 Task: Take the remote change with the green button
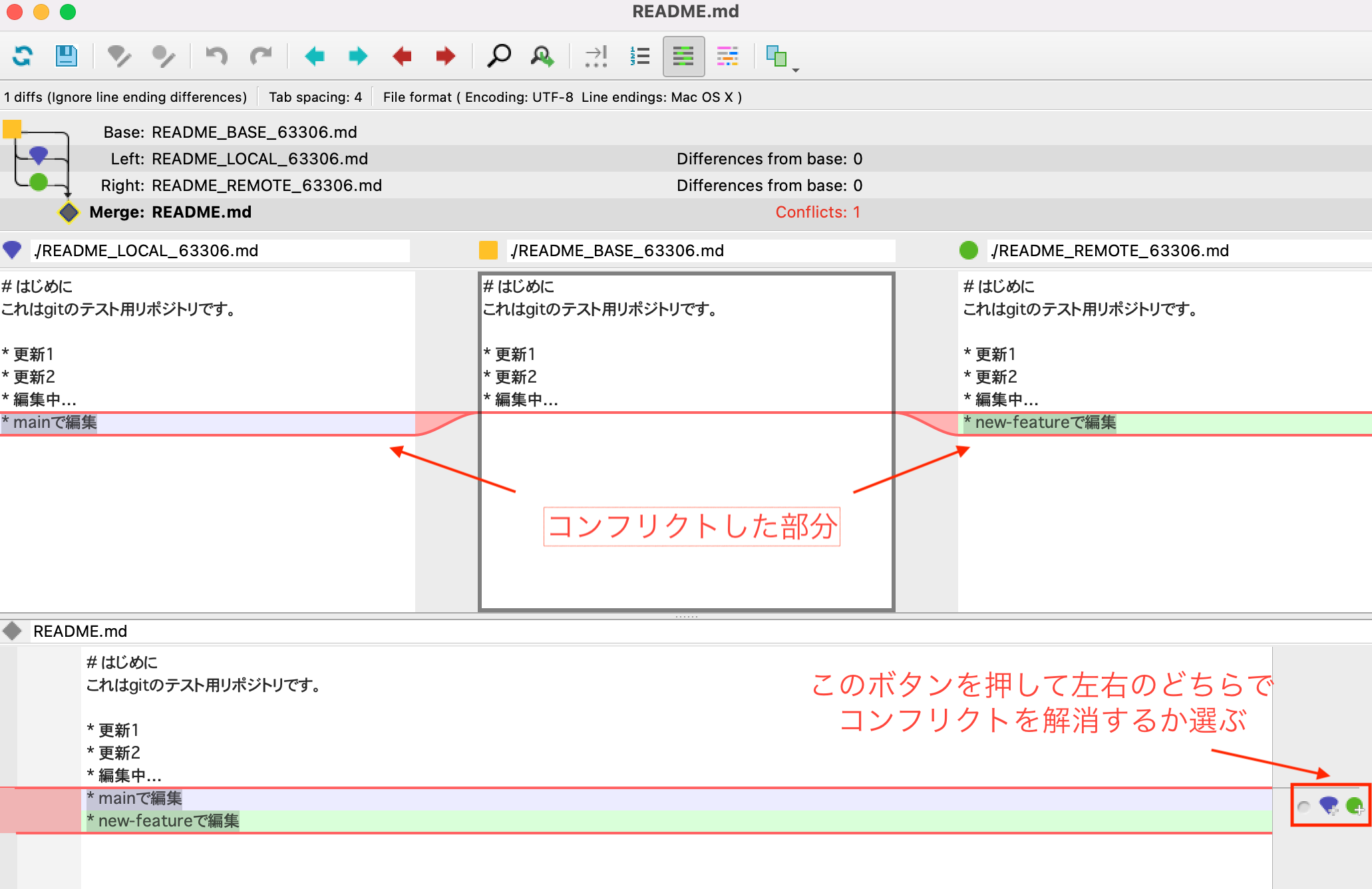point(1353,806)
